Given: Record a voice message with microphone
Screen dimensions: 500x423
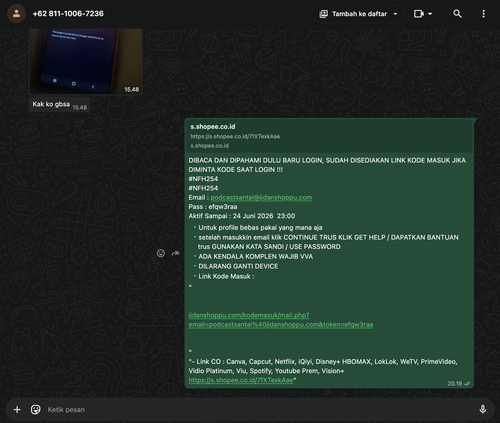Looking at the screenshot, I should (x=482, y=409).
